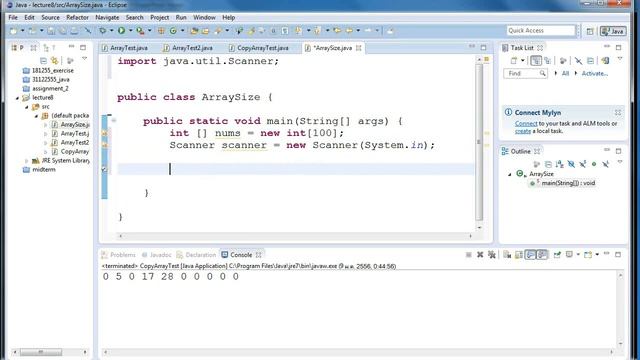The height and width of the screenshot is (360, 640).
Task: Open the Run button dropdown arrow
Action: click(130, 31)
